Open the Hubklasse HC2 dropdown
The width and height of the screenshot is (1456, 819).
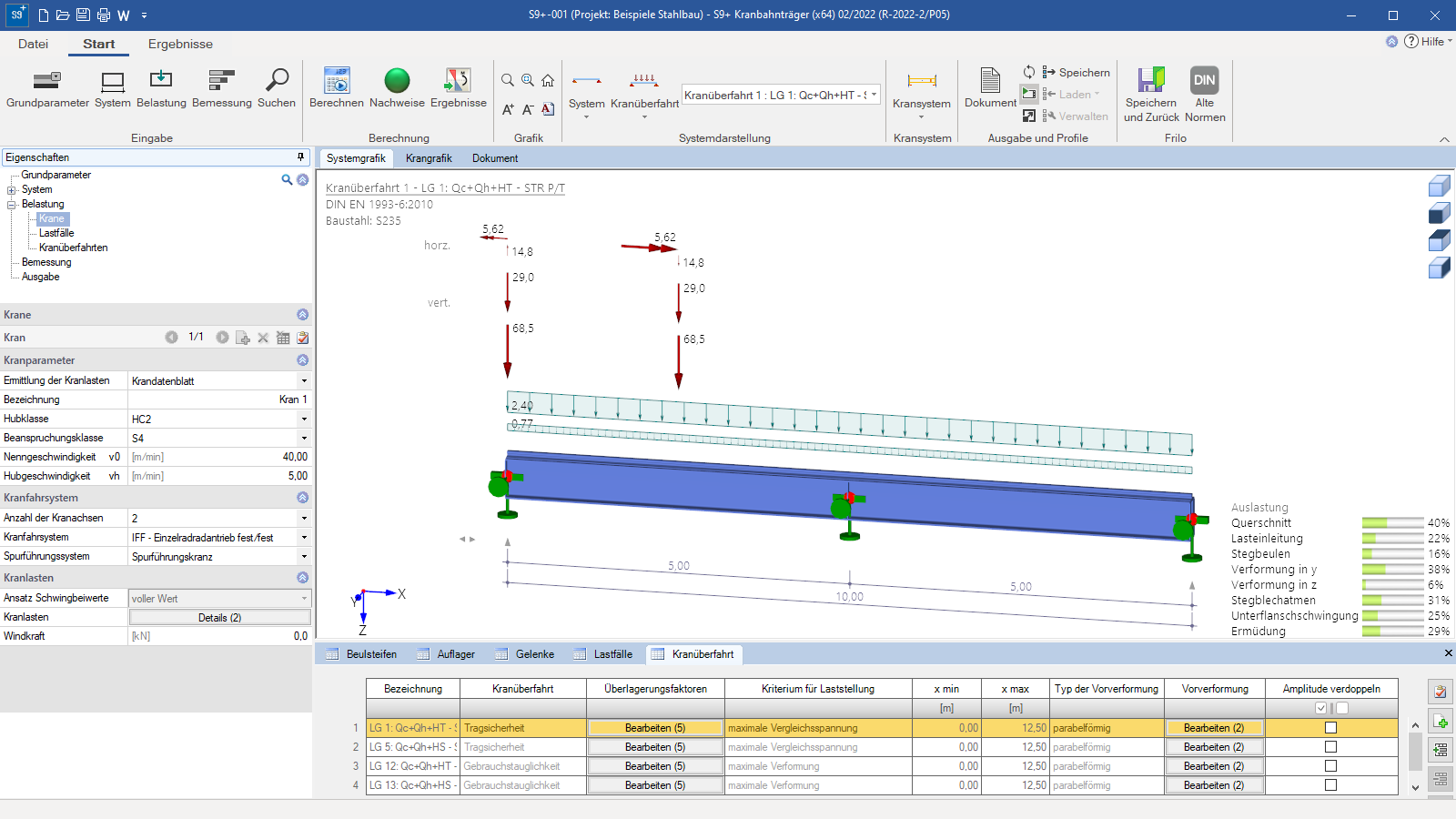304,420
